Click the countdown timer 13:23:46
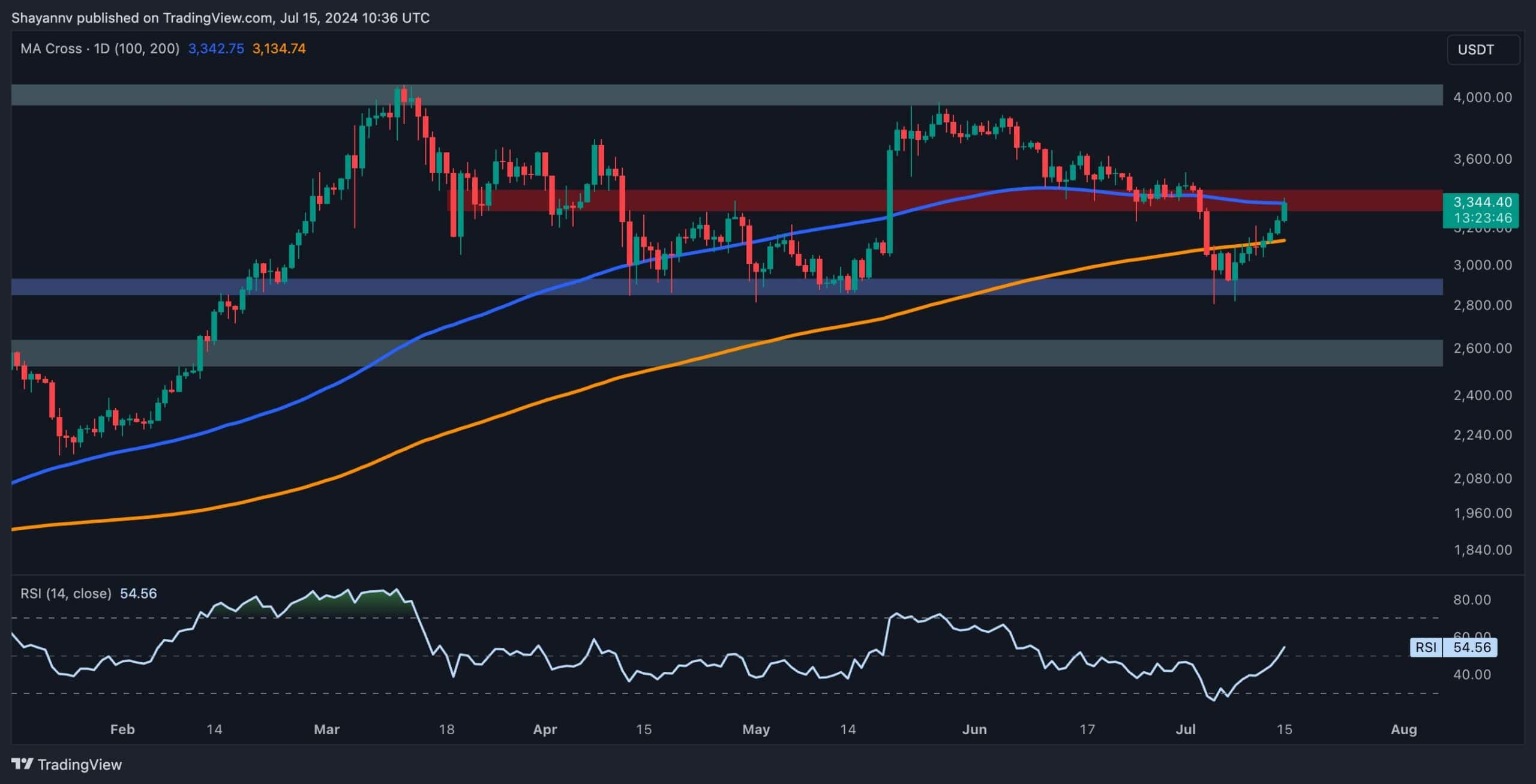The image size is (1536, 784). 1482,218
